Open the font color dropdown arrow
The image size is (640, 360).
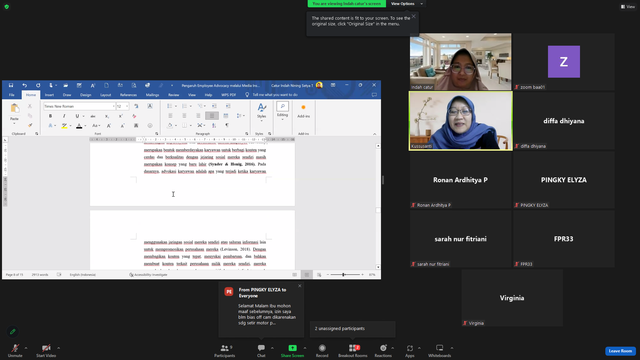[x=85, y=126]
